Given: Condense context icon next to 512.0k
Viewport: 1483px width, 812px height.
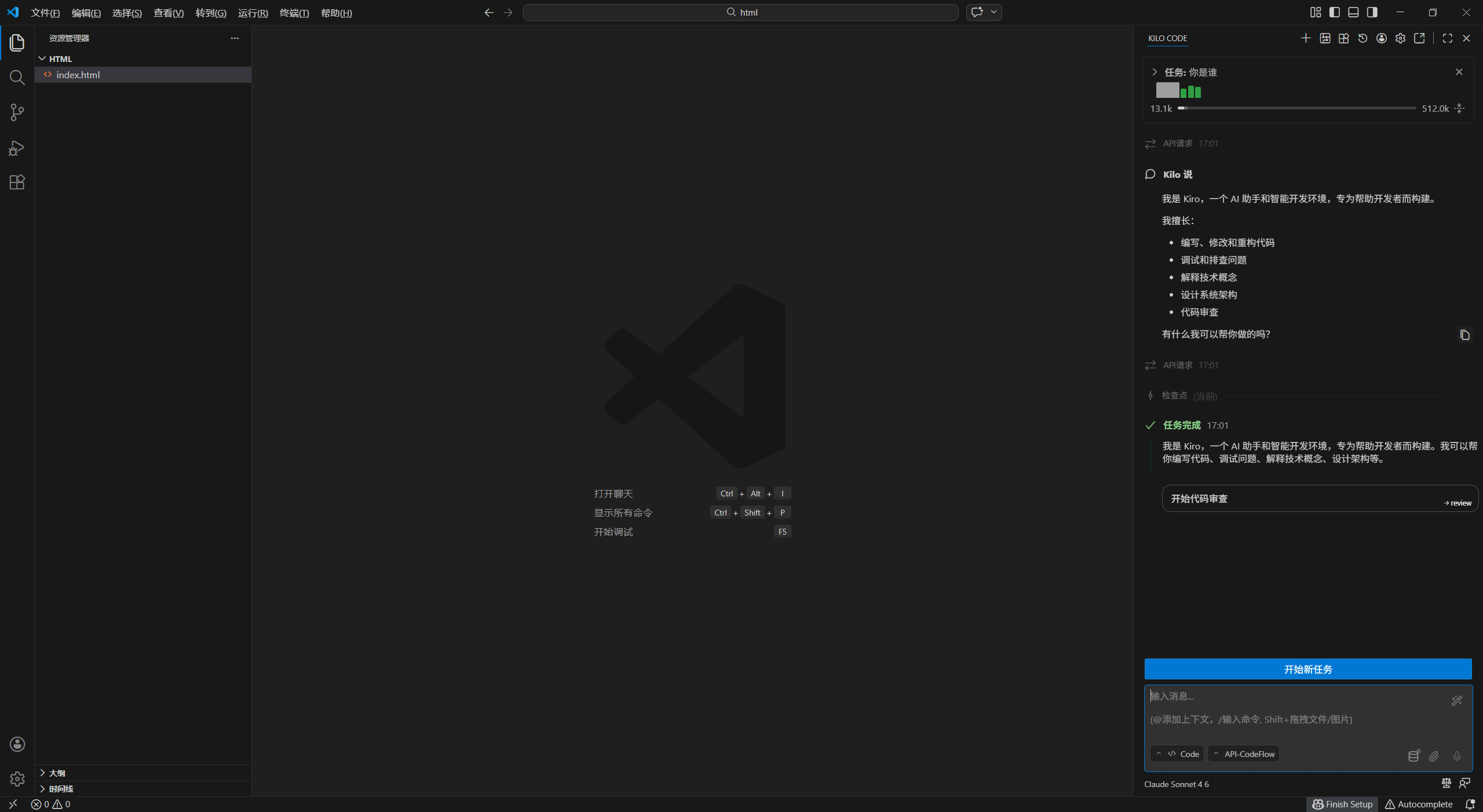Looking at the screenshot, I should tap(1460, 108).
